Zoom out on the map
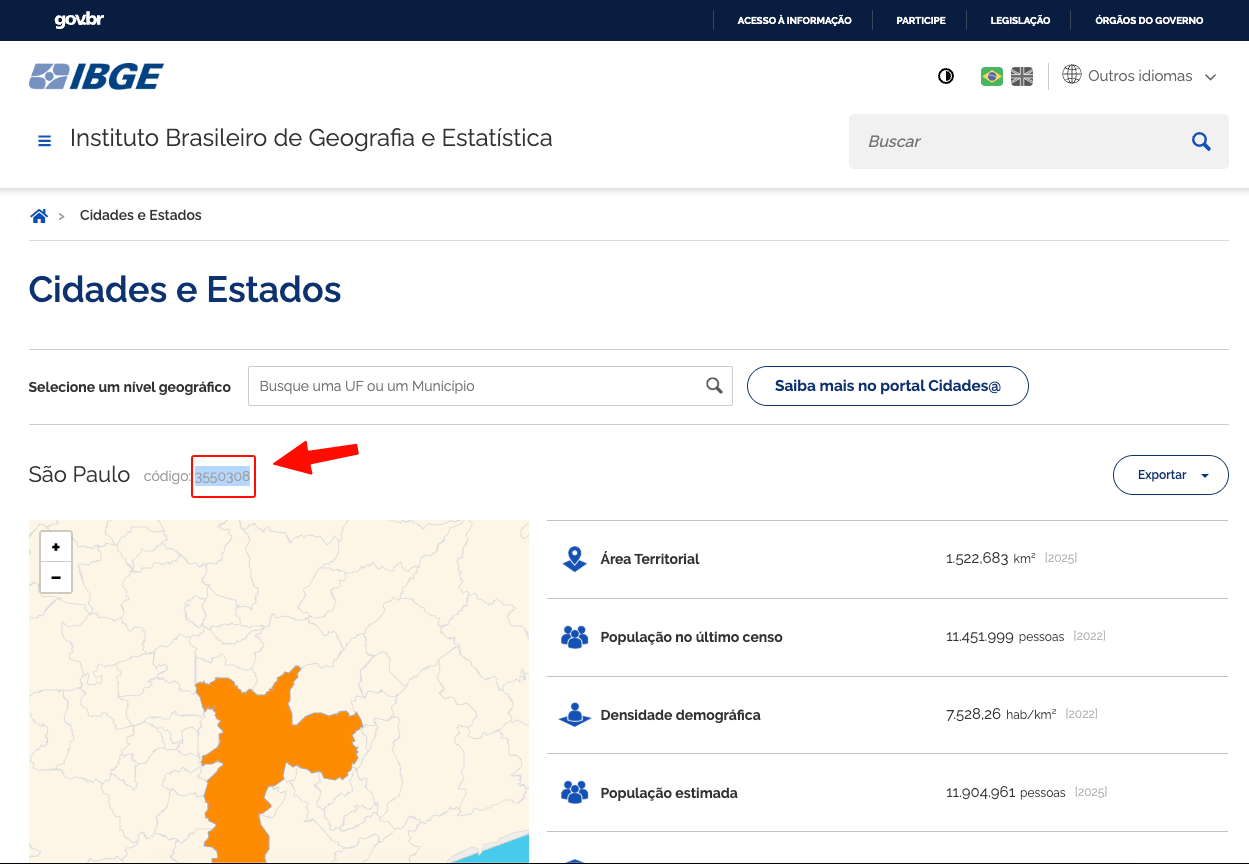Viewport: 1249px width, 864px height. pyautogui.click(x=56, y=577)
